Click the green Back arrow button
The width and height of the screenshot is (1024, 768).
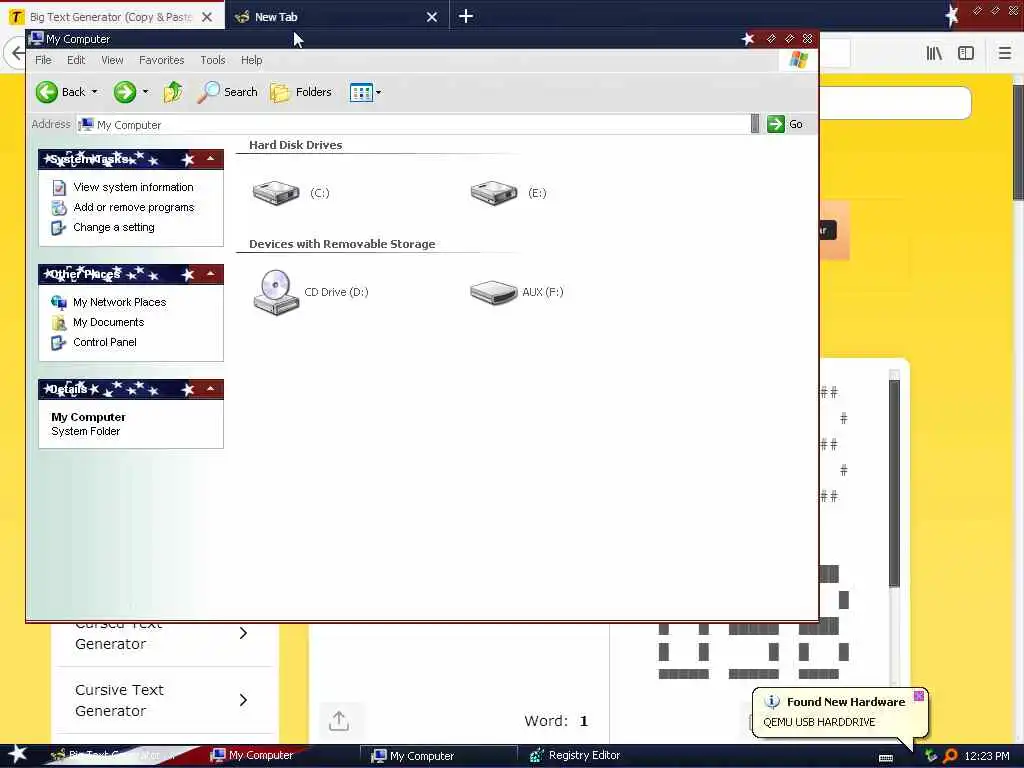point(47,92)
